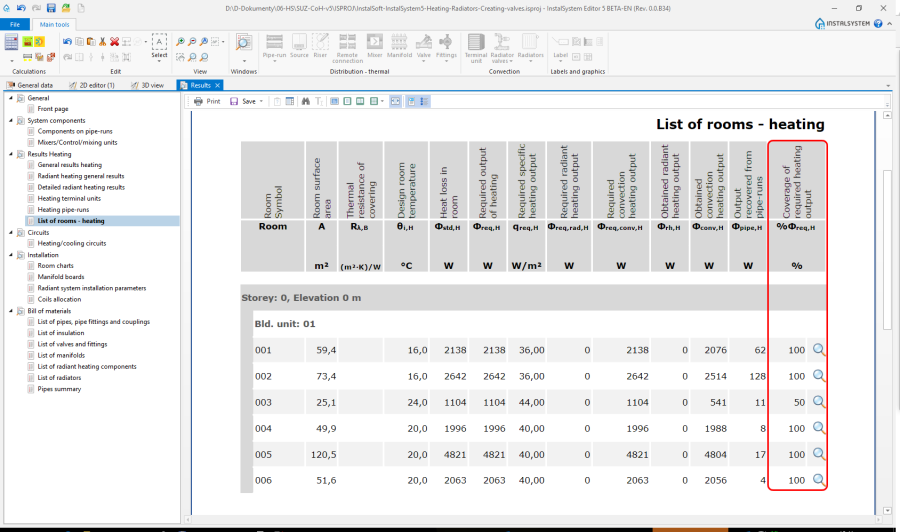Select Heating pipe-runs in tree
The width and height of the screenshot is (900, 532).
[63, 210]
